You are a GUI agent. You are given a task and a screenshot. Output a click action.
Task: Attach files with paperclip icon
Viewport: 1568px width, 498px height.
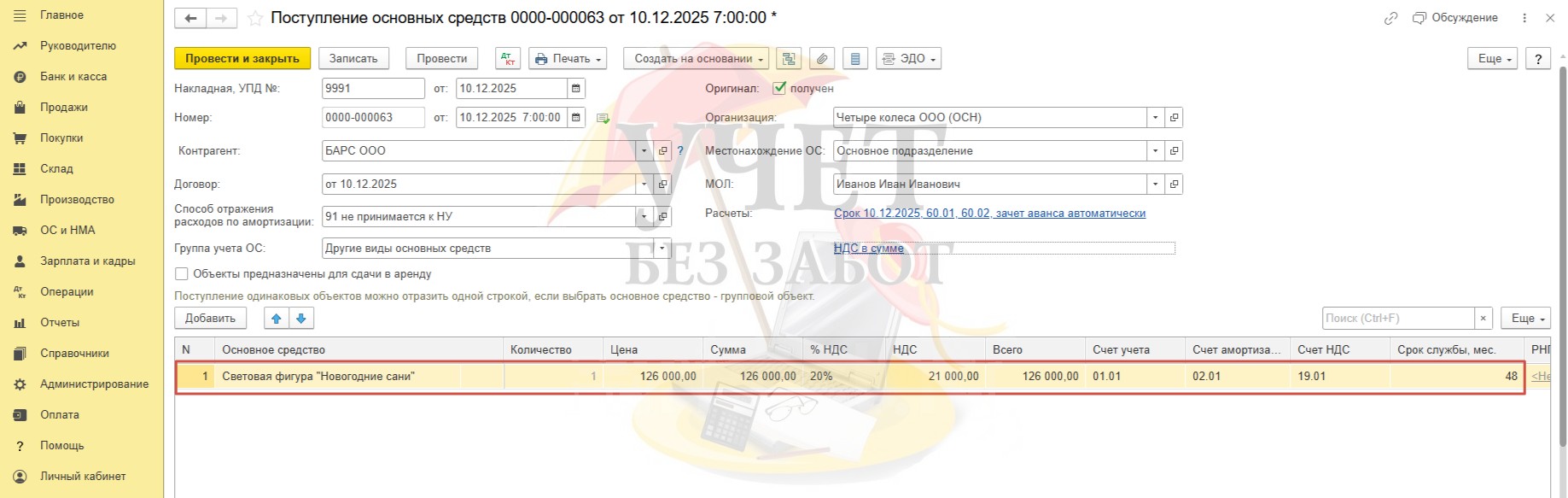click(x=822, y=58)
